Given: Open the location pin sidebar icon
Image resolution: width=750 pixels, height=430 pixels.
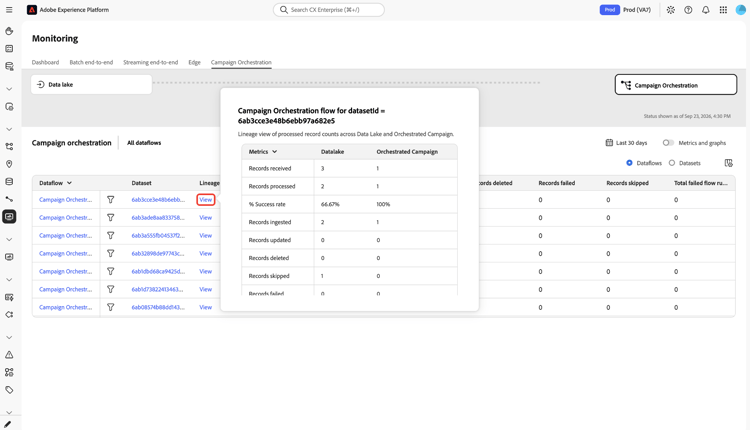Looking at the screenshot, I should [x=9, y=164].
